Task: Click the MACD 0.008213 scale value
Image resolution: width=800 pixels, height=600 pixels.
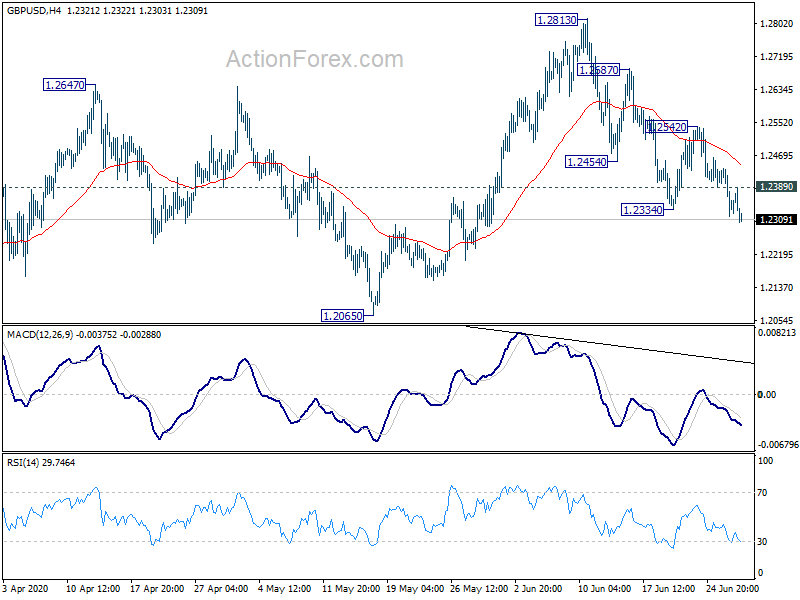Action: pyautogui.click(x=777, y=333)
